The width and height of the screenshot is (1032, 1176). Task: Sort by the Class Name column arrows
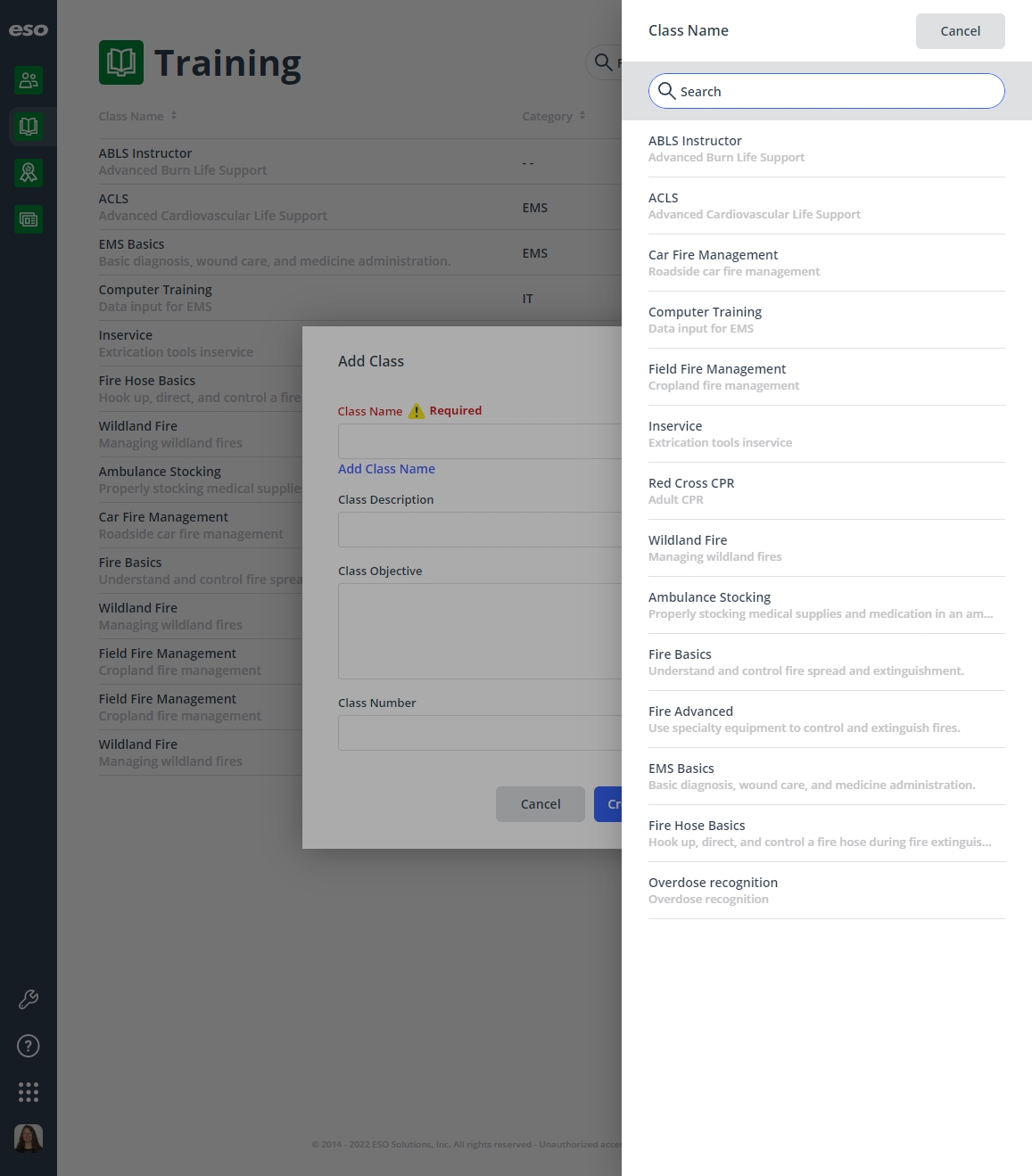[174, 116]
